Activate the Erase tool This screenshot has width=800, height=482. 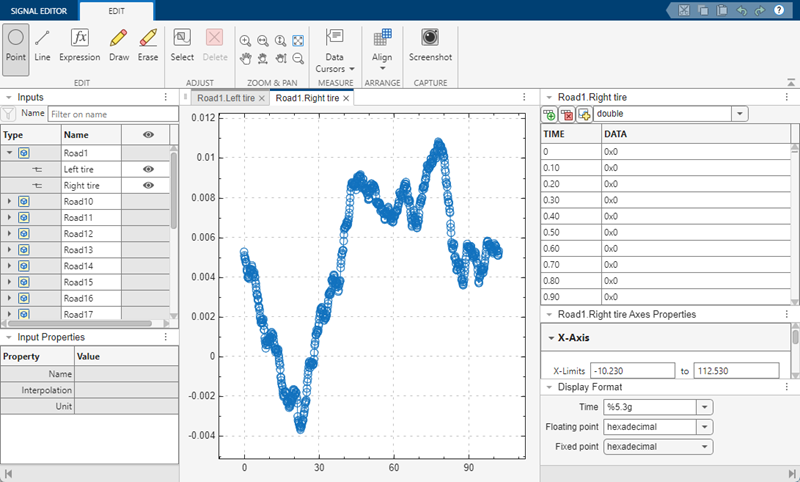pos(148,46)
